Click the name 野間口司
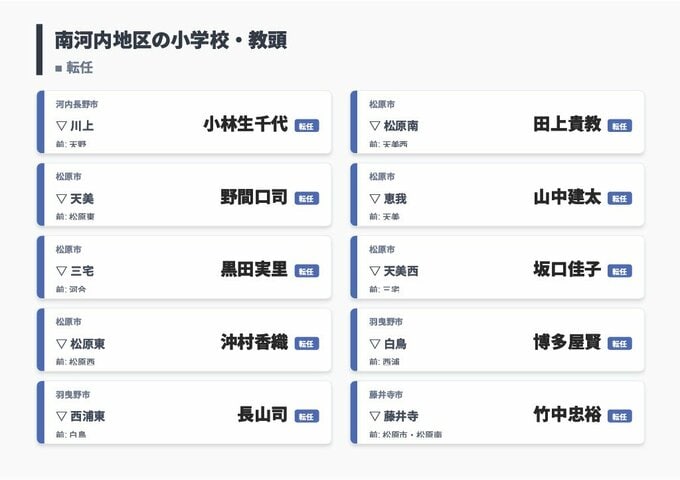Image resolution: width=680 pixels, height=480 pixels. coord(254,197)
